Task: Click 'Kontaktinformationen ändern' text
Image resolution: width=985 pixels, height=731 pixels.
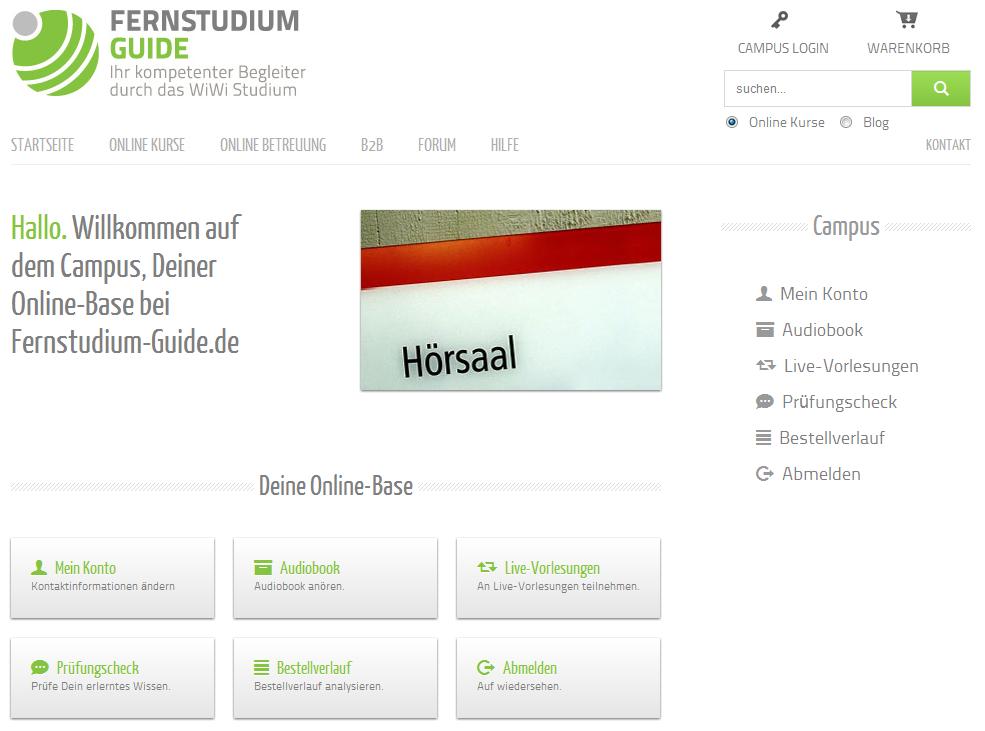Action: click(x=103, y=586)
